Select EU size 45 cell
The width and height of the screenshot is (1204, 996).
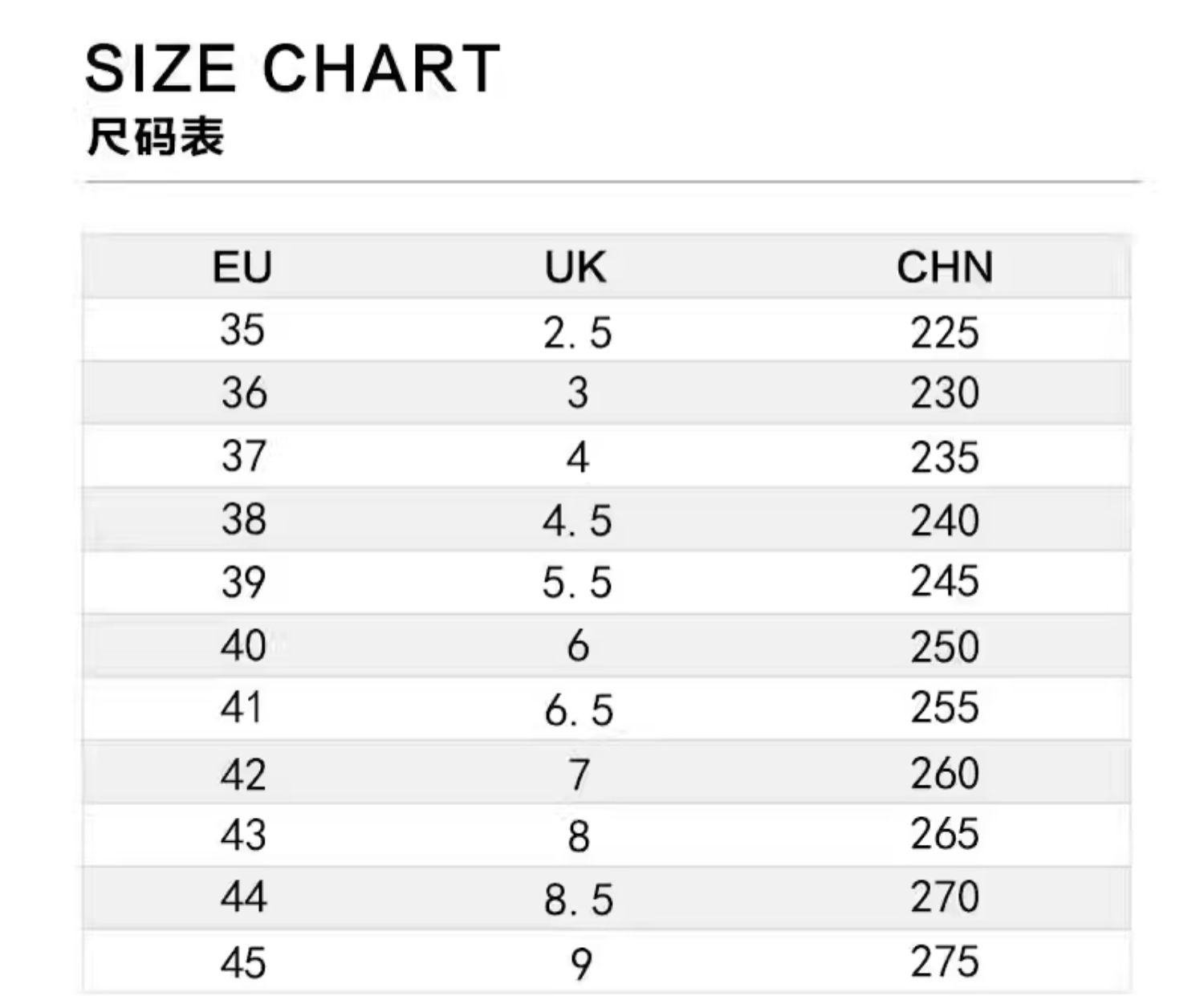243,962
